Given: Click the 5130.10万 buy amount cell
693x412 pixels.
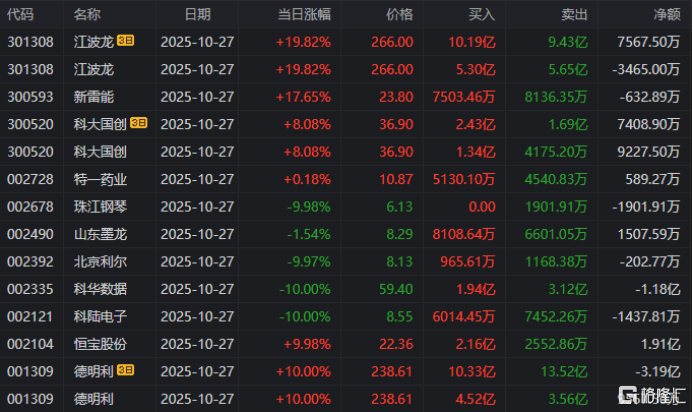Looking at the screenshot, I should 464,179.
